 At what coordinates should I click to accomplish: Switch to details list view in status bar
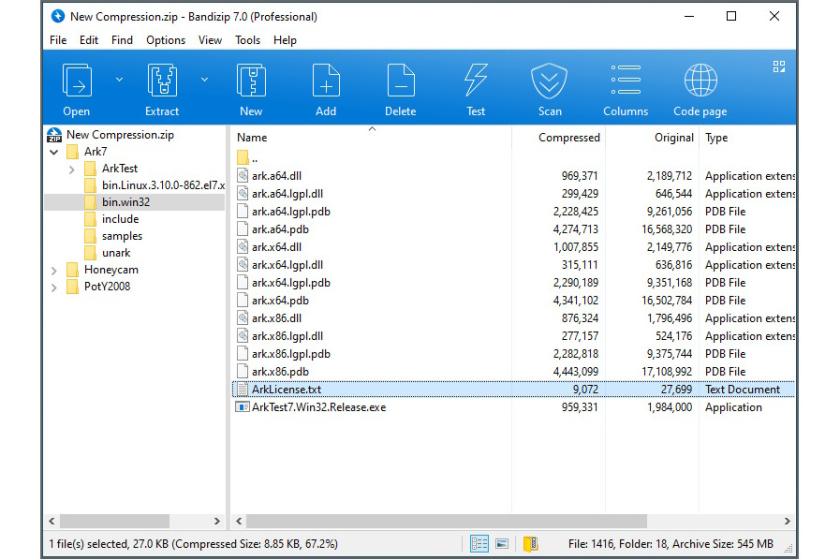coord(479,544)
